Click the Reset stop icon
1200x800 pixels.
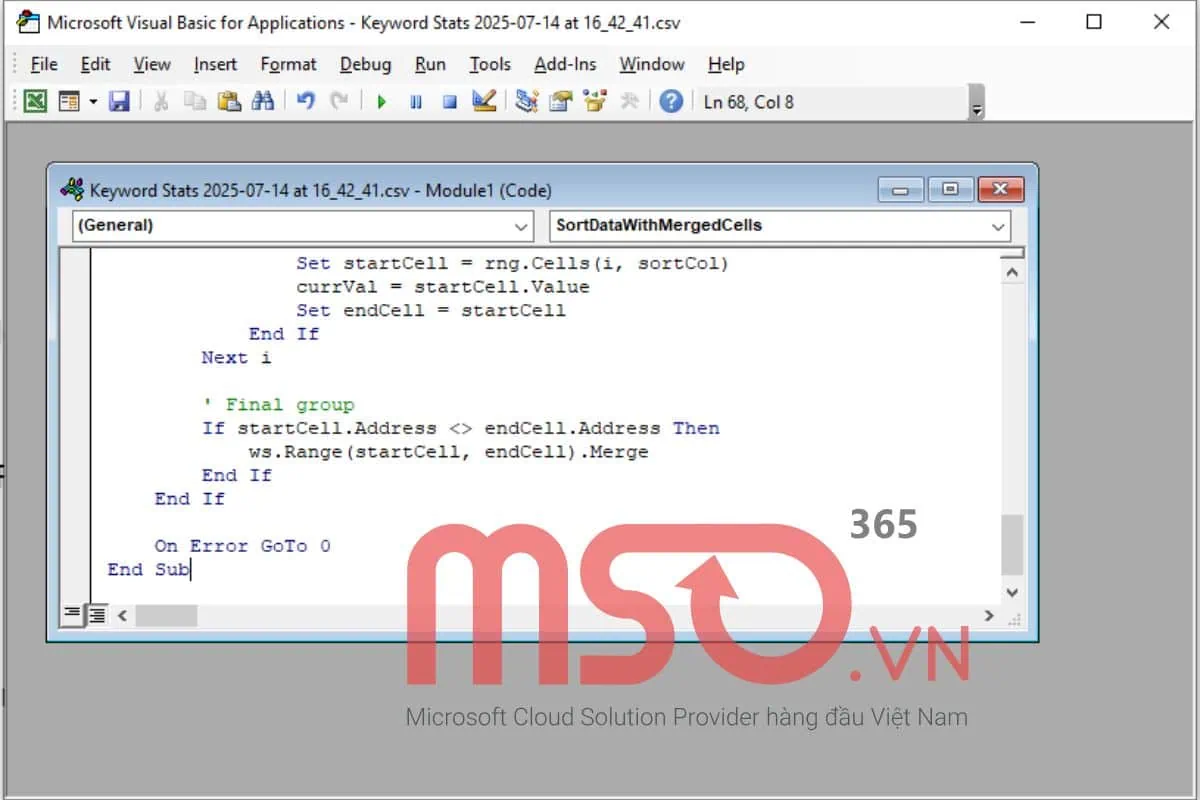(x=450, y=101)
